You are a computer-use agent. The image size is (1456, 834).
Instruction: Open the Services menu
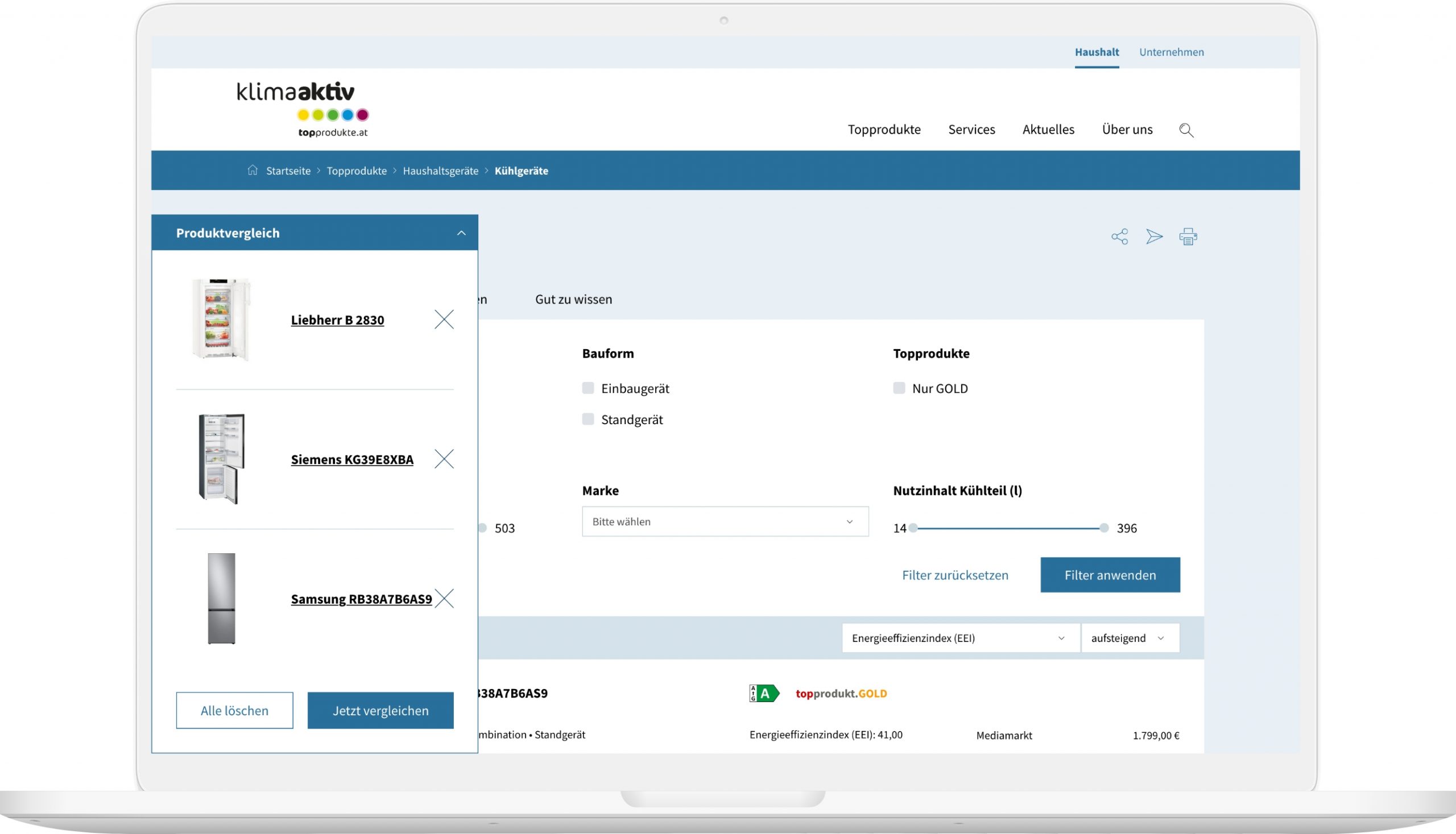pyautogui.click(x=972, y=130)
